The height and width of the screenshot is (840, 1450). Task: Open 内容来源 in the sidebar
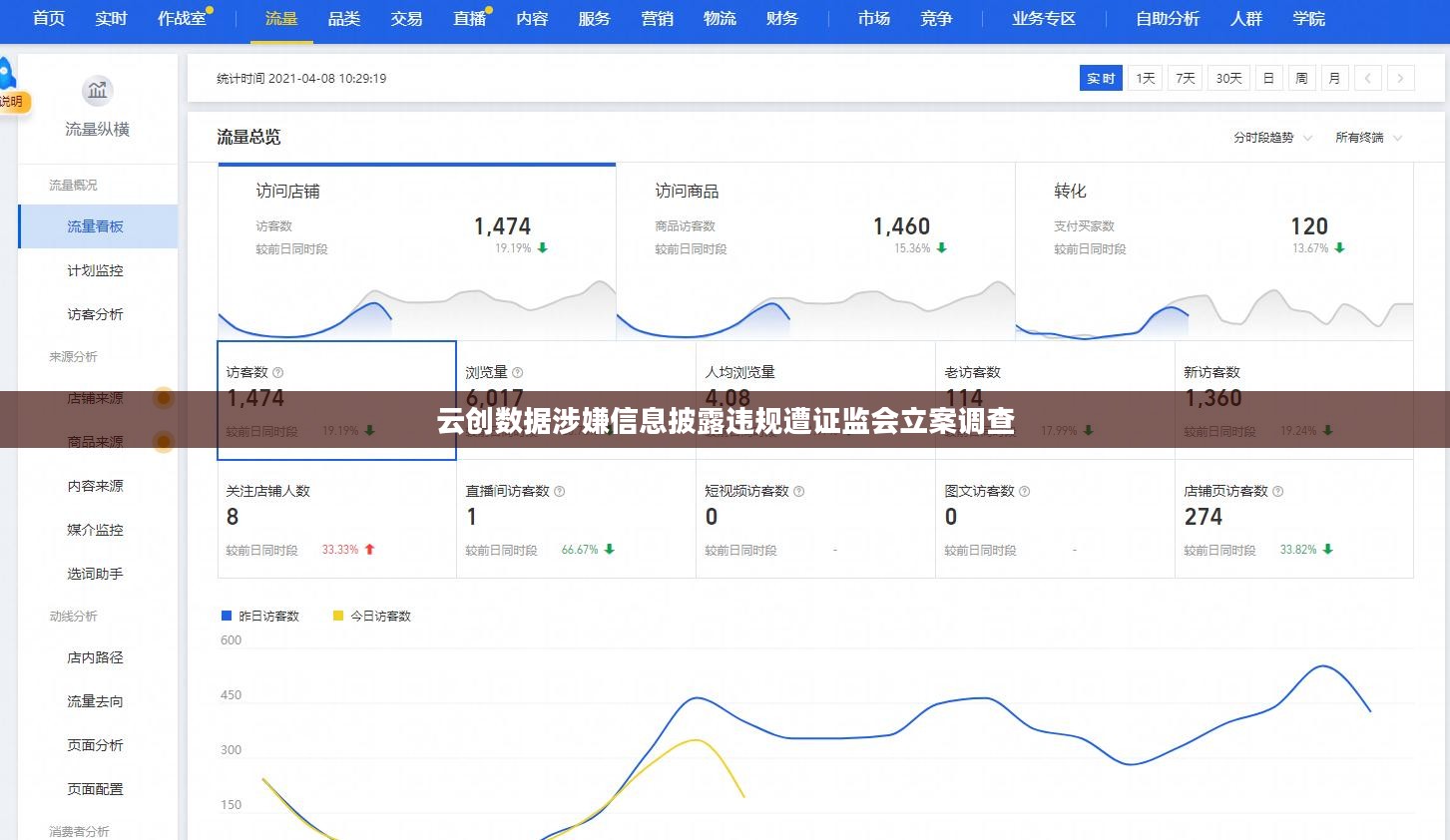[x=98, y=486]
